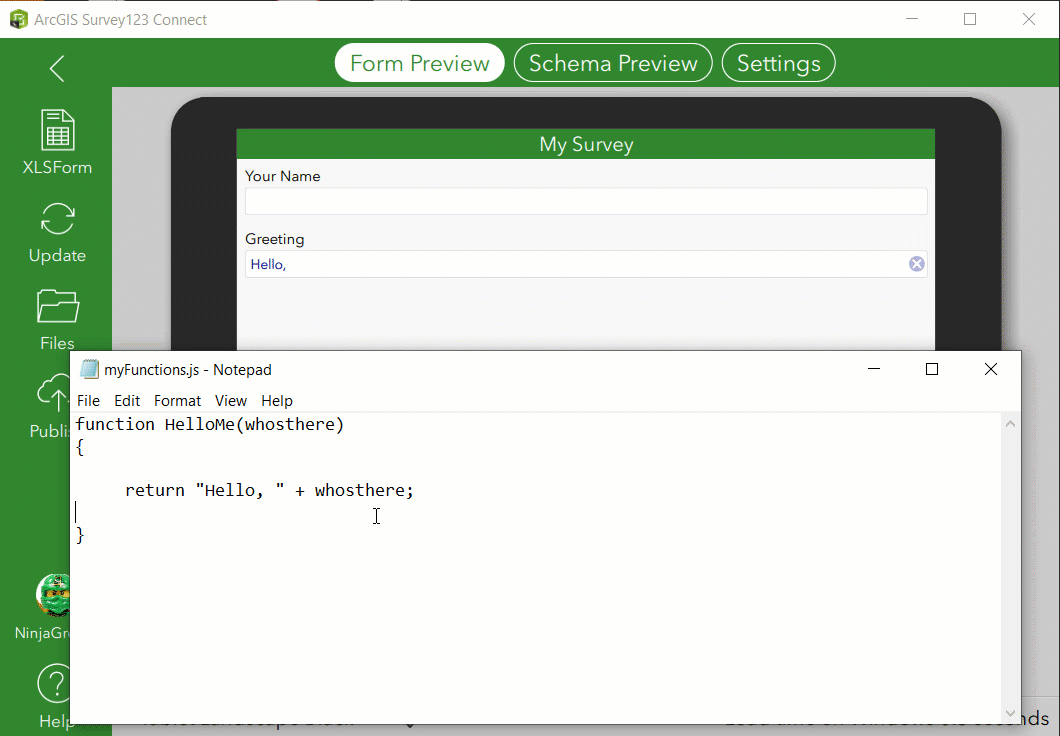Open the NinjaGreeting survey thumbnail icon
The image size is (1060, 736).
[x=55, y=596]
